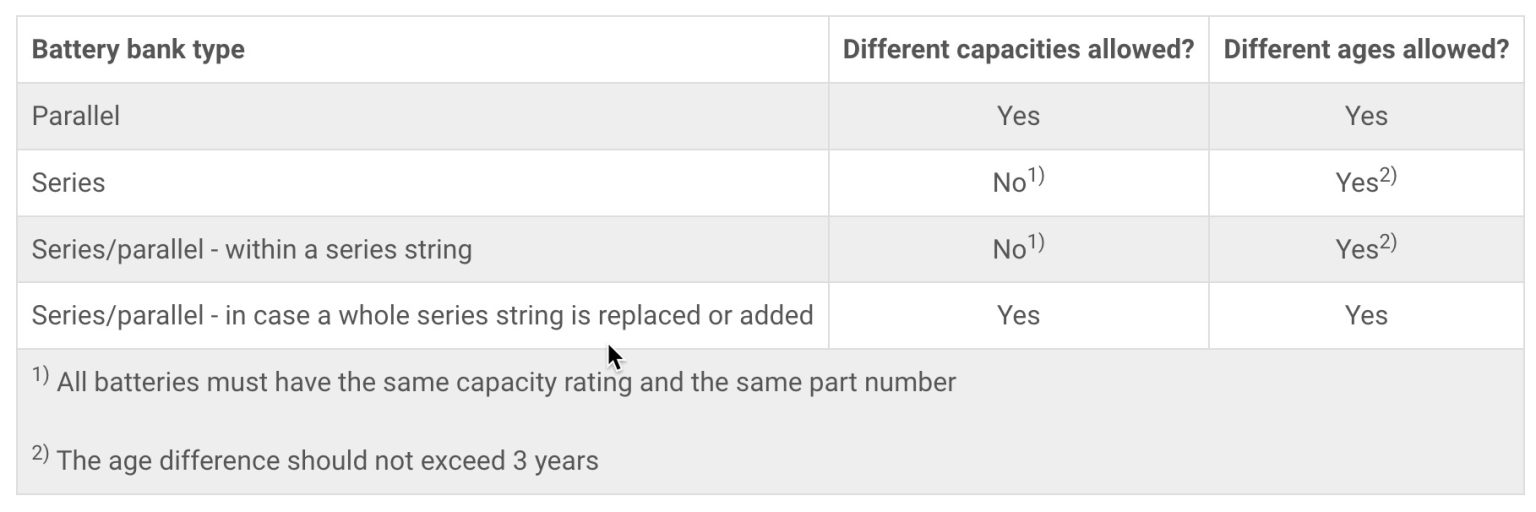
Task: Click the capacities "Yes" in the Parallel row
Action: click(x=1018, y=116)
